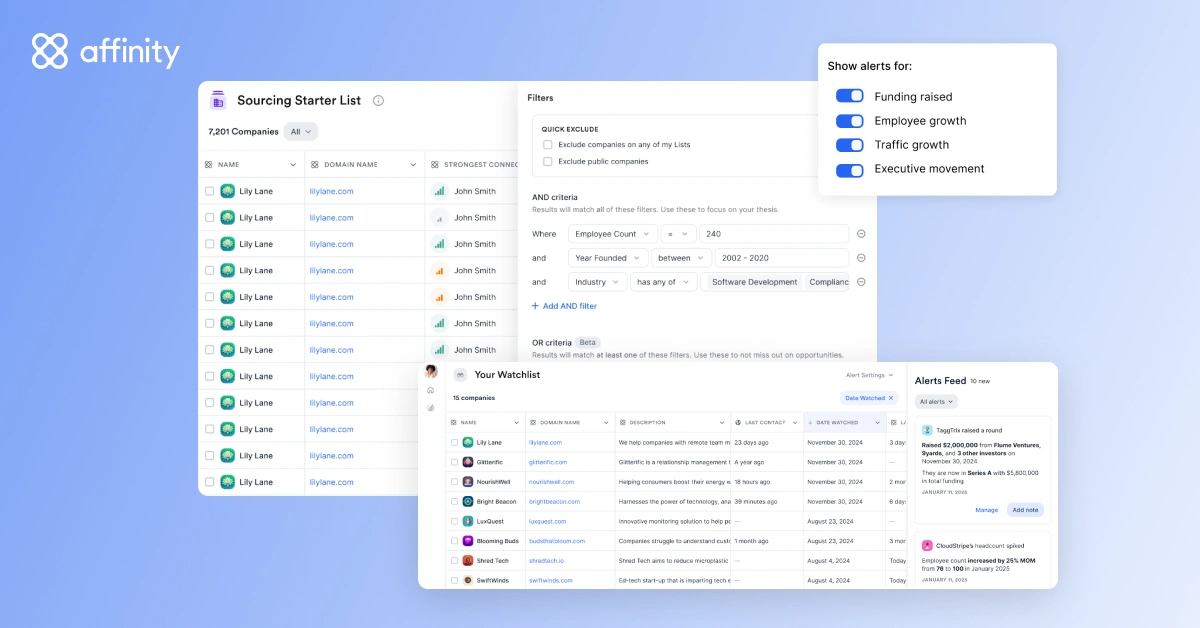The image size is (1200, 628).
Task: Open the budsthatbloom.com link
Action: (x=557, y=541)
